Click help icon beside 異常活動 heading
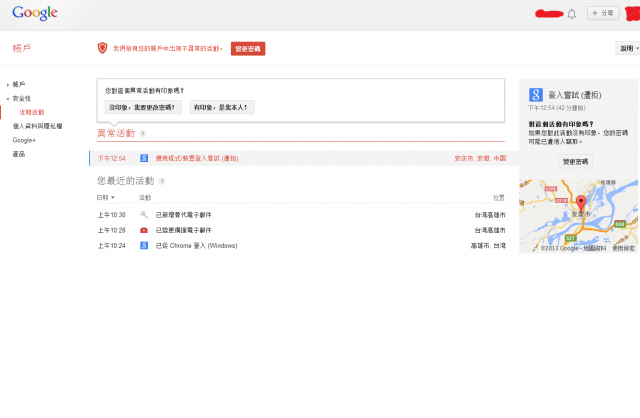 click(143, 133)
